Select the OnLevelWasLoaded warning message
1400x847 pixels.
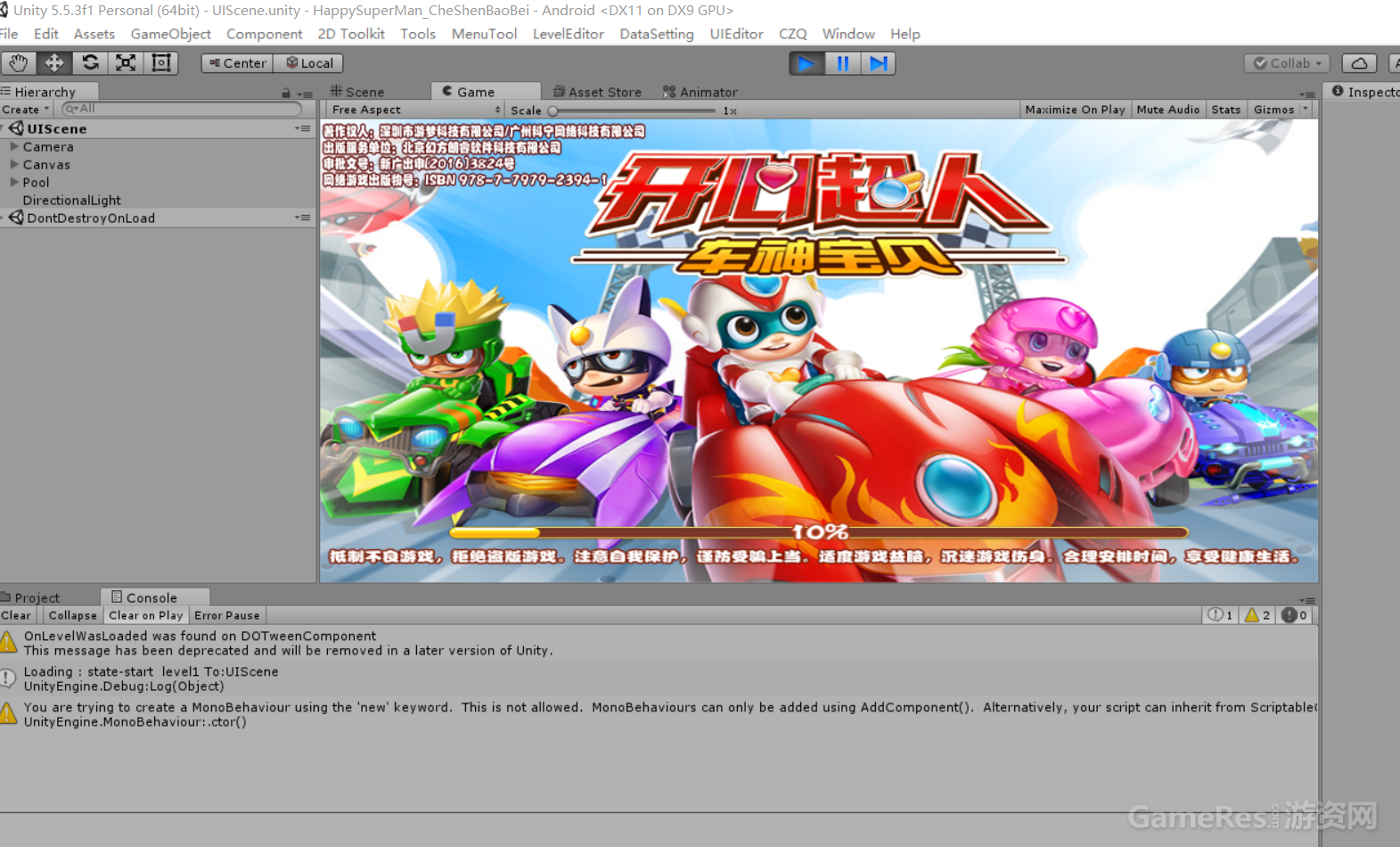(x=659, y=643)
